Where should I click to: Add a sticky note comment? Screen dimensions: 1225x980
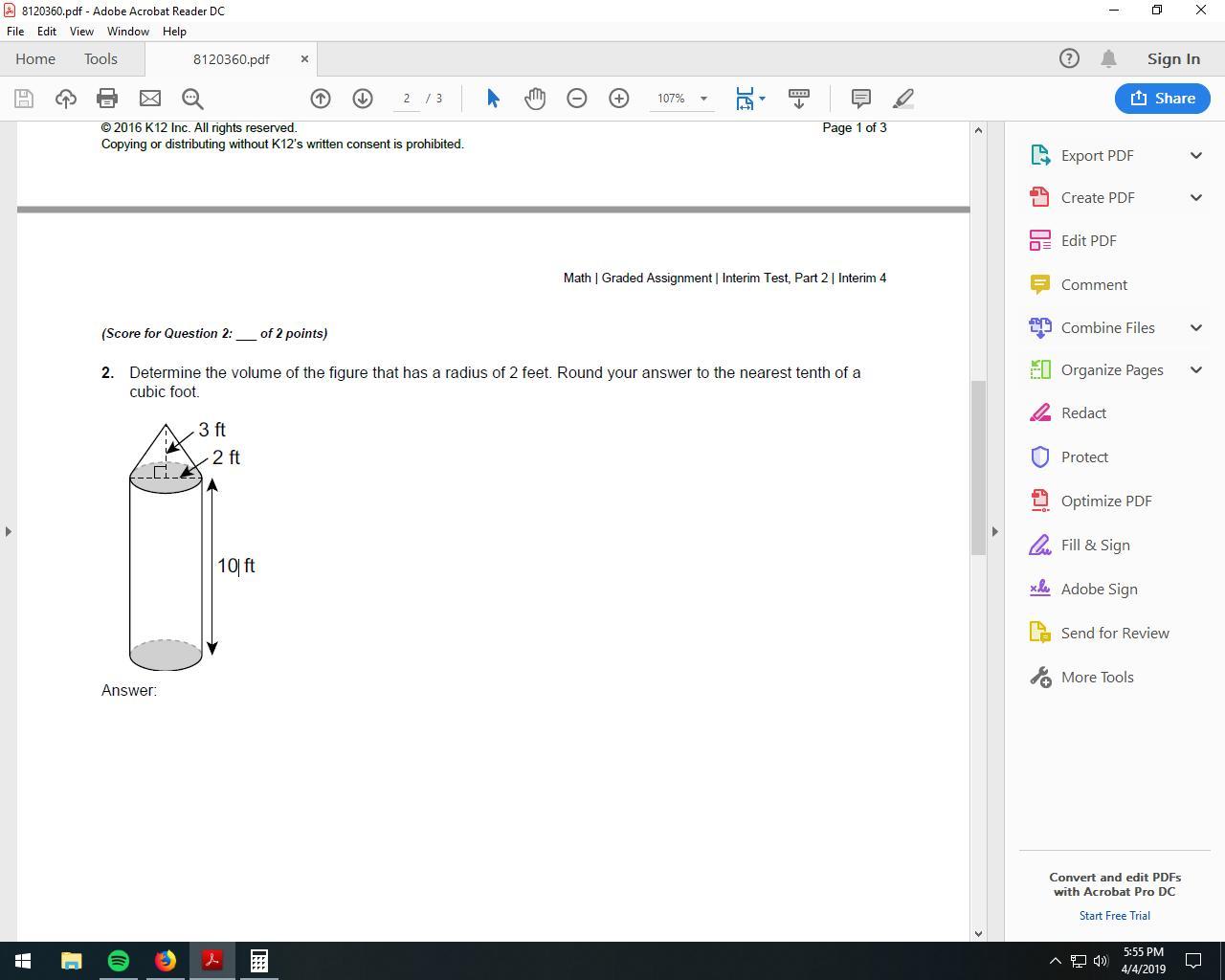coord(860,99)
